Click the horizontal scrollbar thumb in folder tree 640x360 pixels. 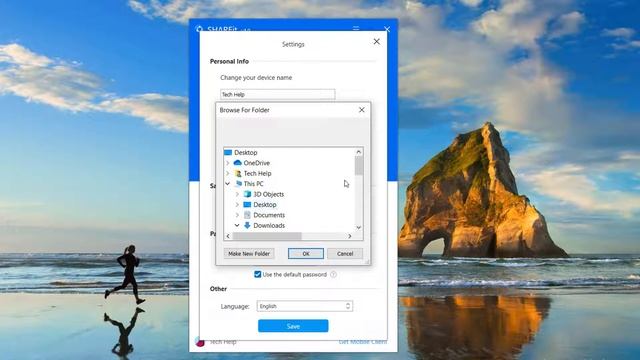(x=267, y=236)
